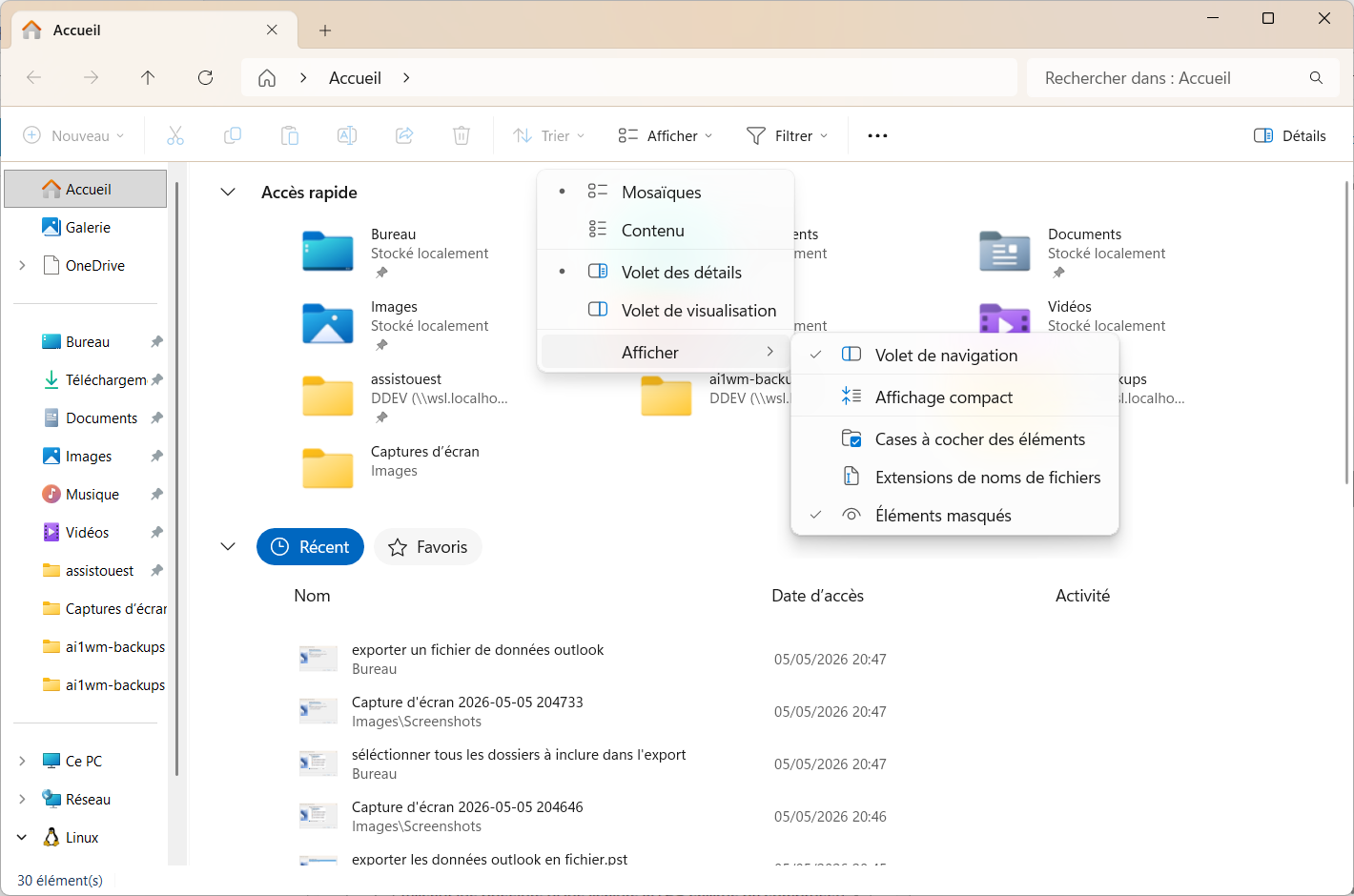Select Contenu view mode
1354x896 pixels.
666,230
